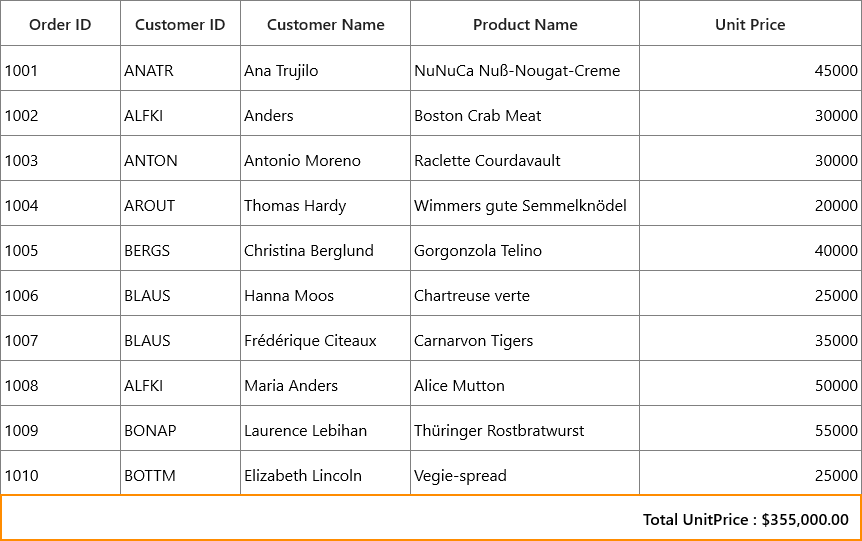The width and height of the screenshot is (862, 541).
Task: Select the NuNuCa Nuß-Nougat-Creme cell
Action: tap(525, 69)
